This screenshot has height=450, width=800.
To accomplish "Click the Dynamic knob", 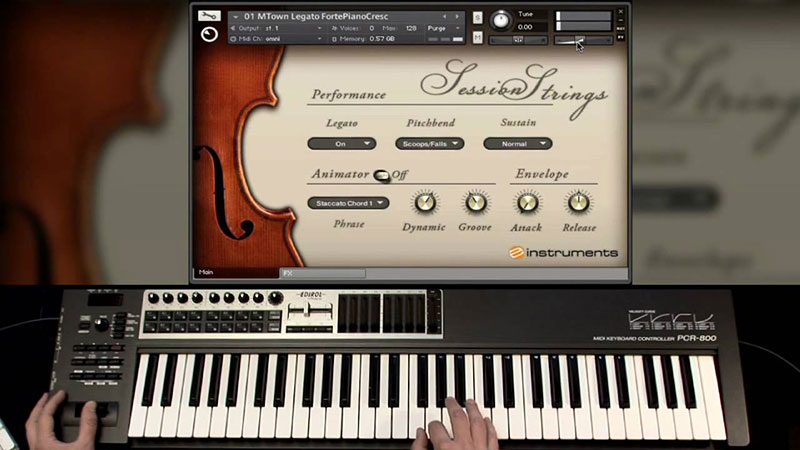I will 424,203.
